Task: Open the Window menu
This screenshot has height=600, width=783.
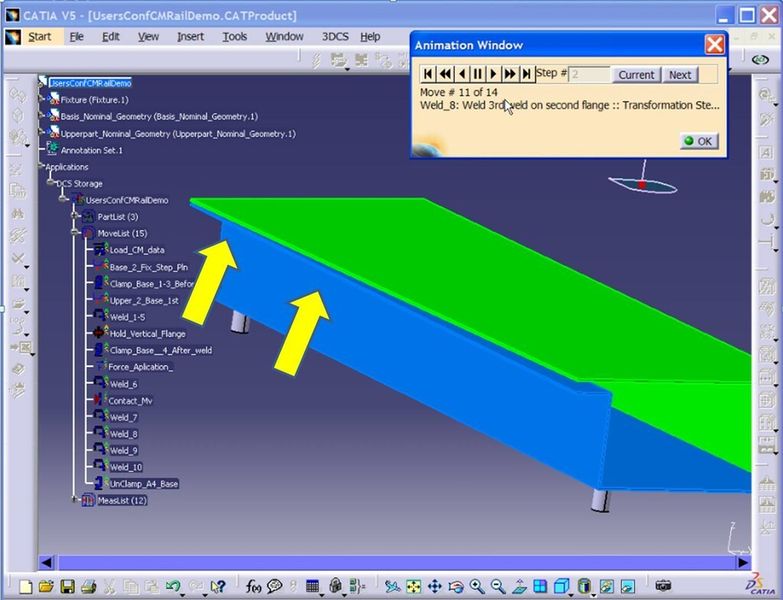Action: click(284, 36)
